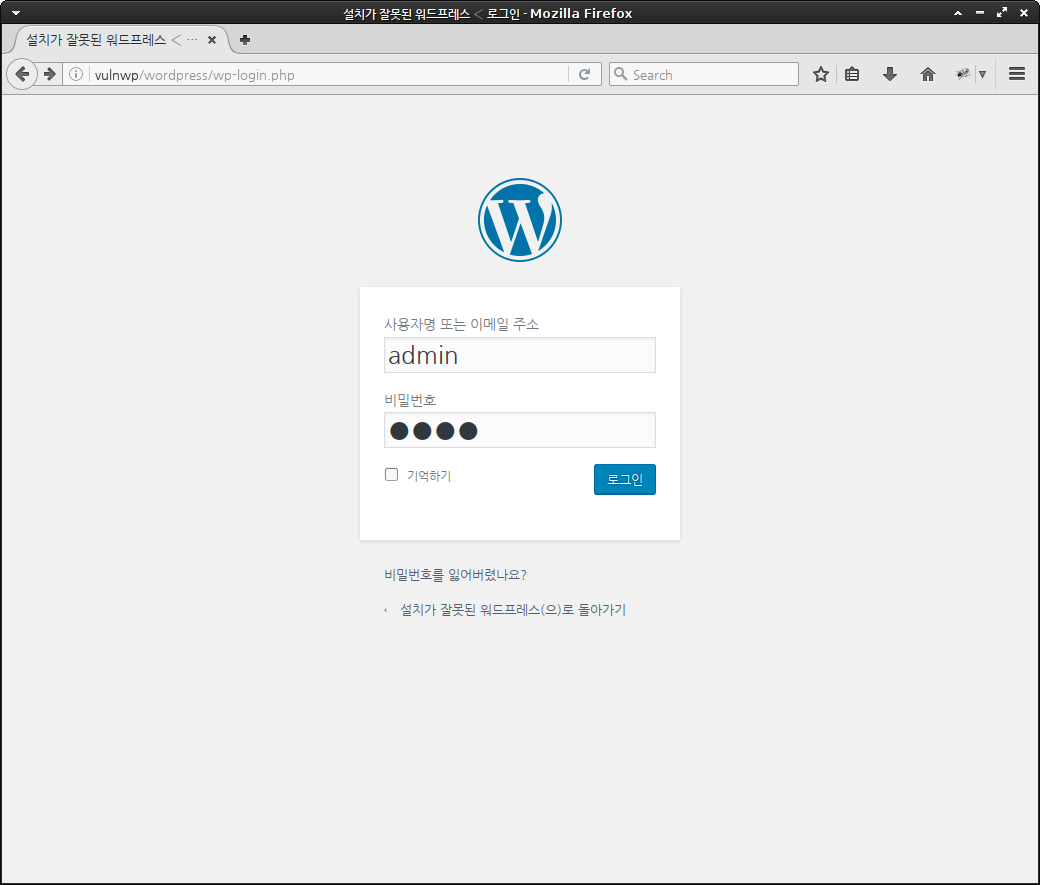Show bookmarks list icon
1040x885 pixels.
[852, 74]
